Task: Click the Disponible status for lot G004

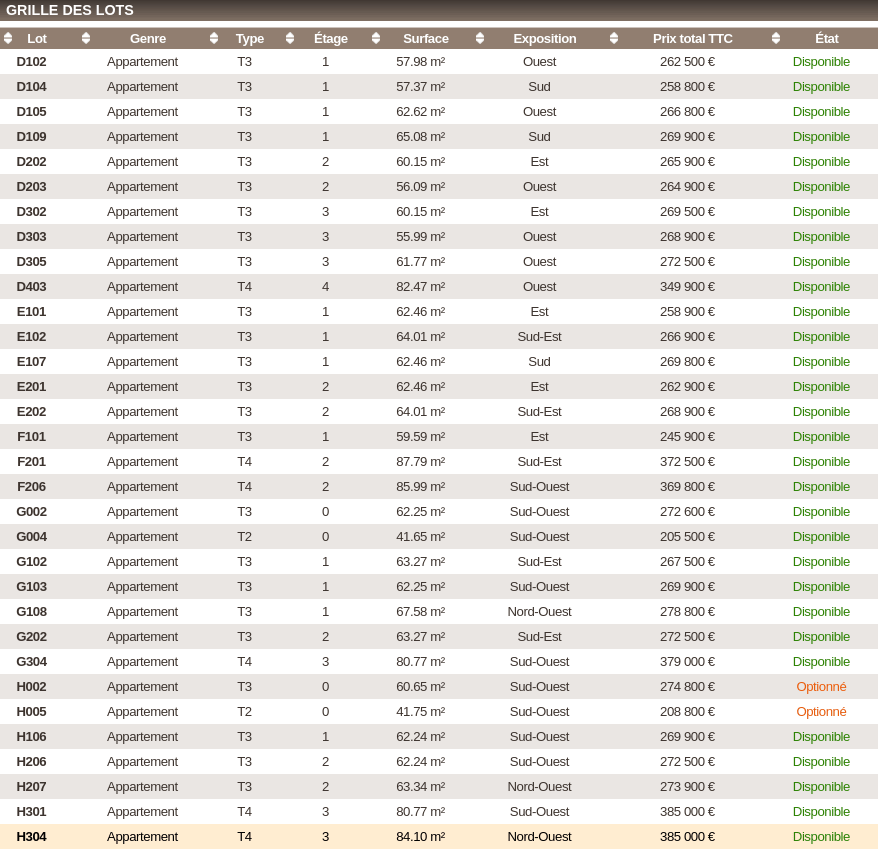Action: (821, 536)
